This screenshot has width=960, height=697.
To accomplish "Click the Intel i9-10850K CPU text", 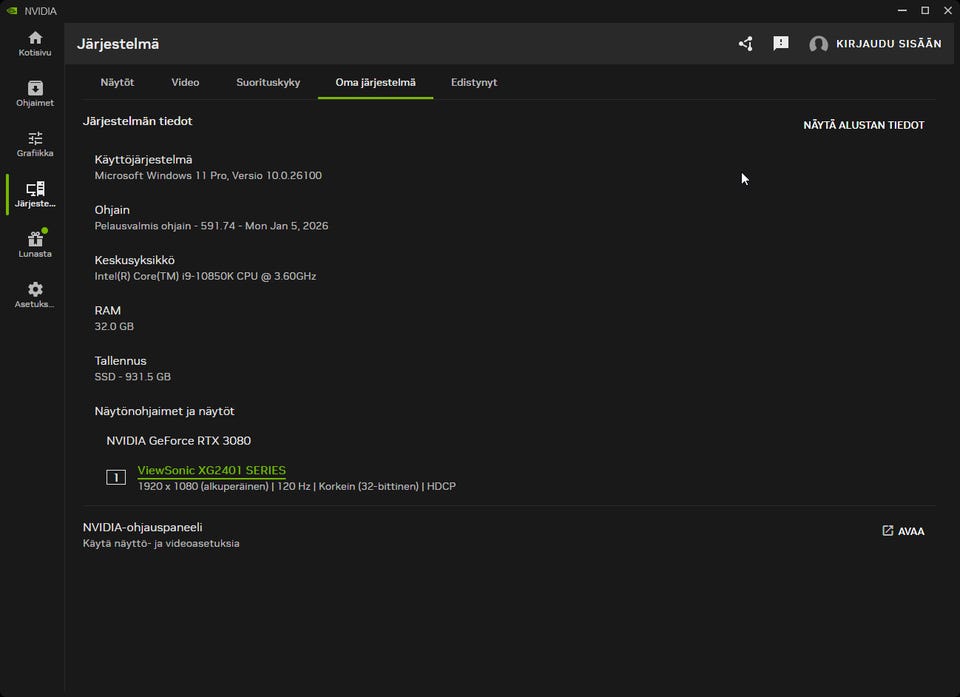I will point(205,276).
